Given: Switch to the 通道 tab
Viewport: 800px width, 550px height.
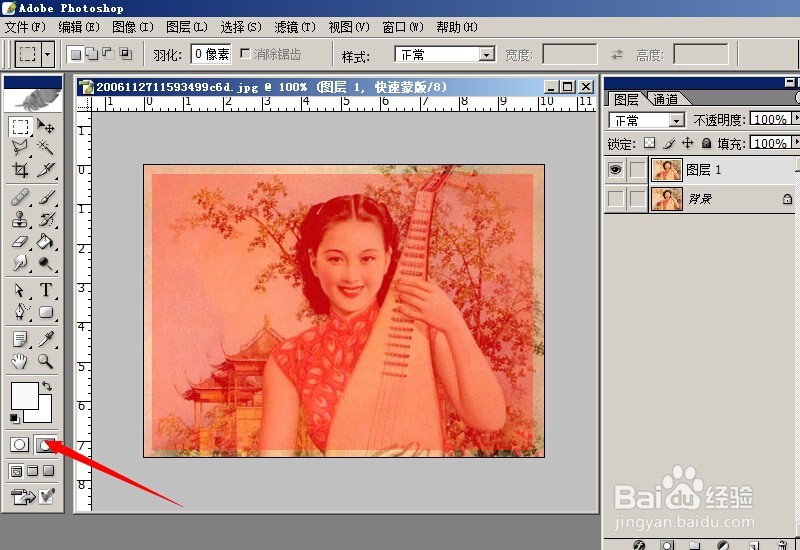Looking at the screenshot, I should [x=666, y=99].
